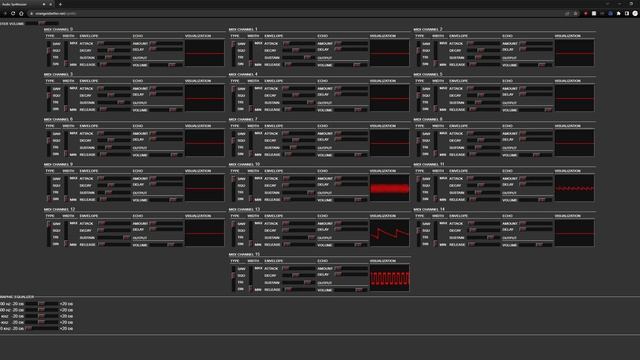Viewport: 640px width, 360px height.
Task: Open the browser profile avatar icon
Action: 635,13
